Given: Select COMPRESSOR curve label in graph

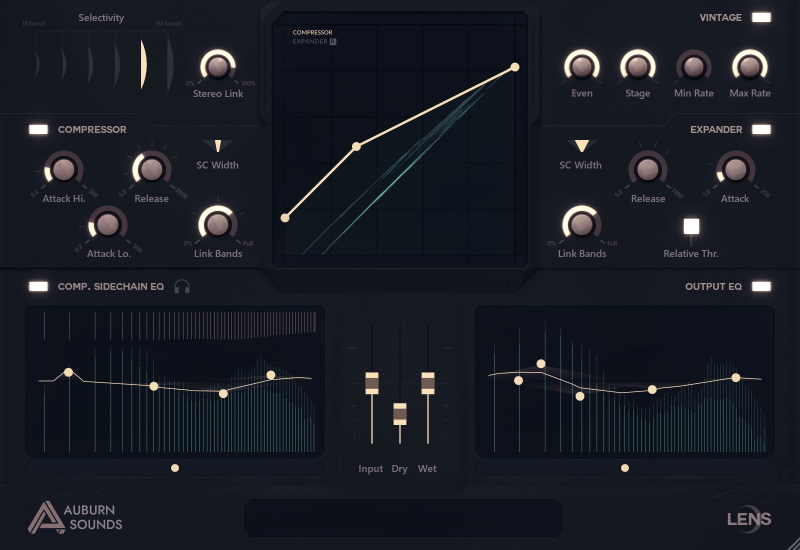Looking at the screenshot, I should (x=312, y=33).
